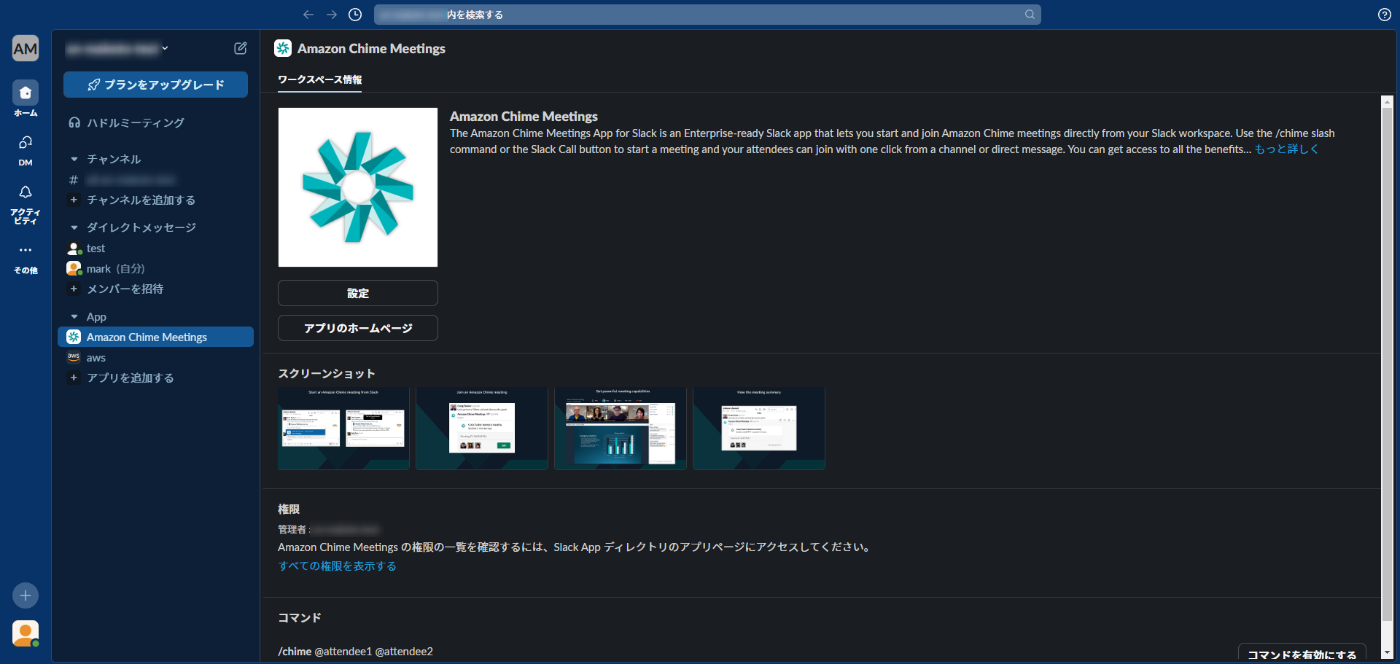Click the コマンドを有効にする button
1400x664 pixels.
[1302, 654]
